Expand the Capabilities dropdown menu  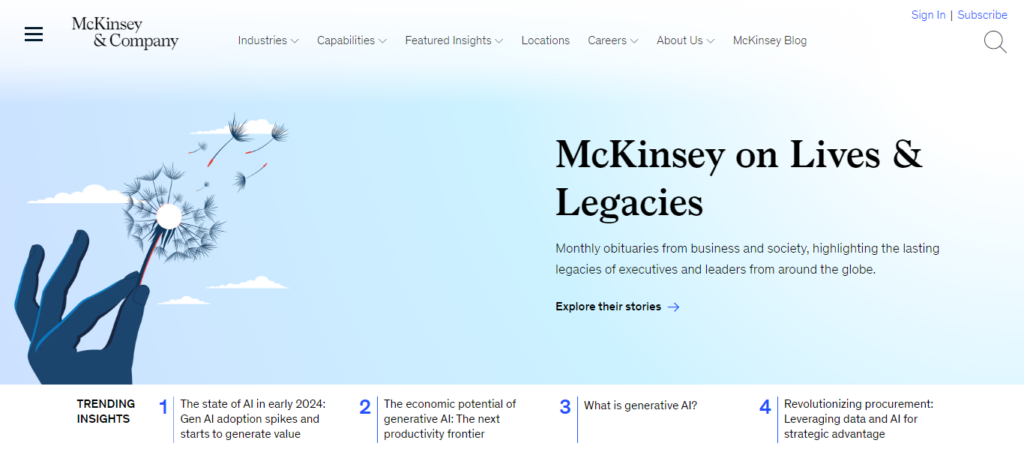click(x=352, y=41)
